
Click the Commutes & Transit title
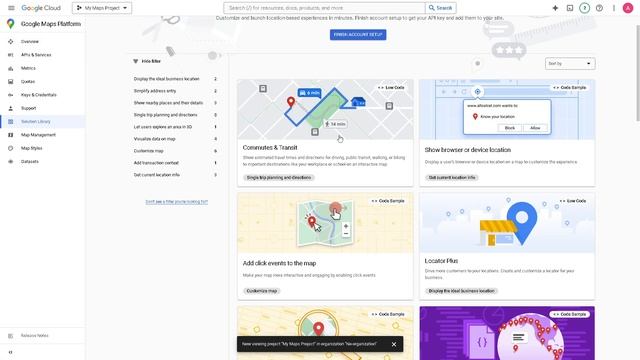[x=270, y=148]
